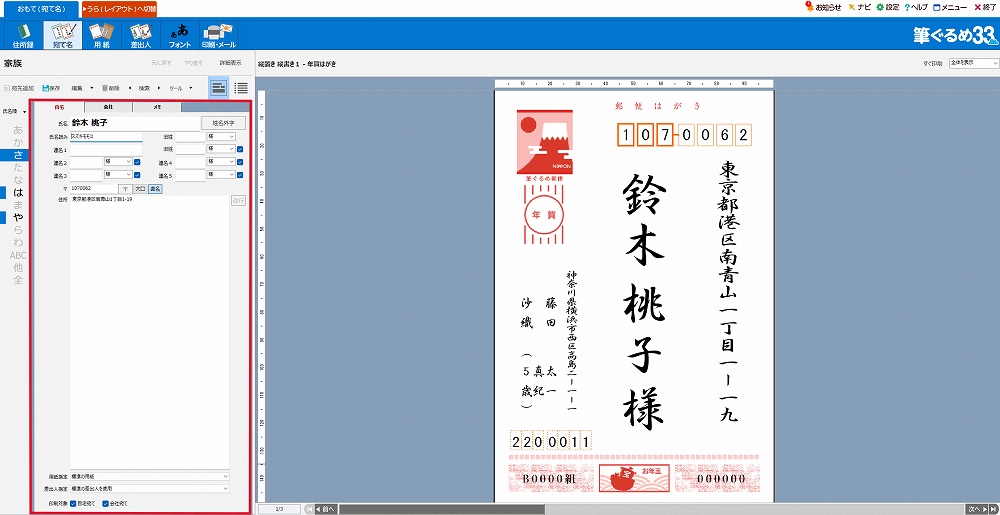Image resolution: width=1000 pixels, height=515 pixels.
Task: Open the 用紙 paper settings tool
Action: point(101,35)
